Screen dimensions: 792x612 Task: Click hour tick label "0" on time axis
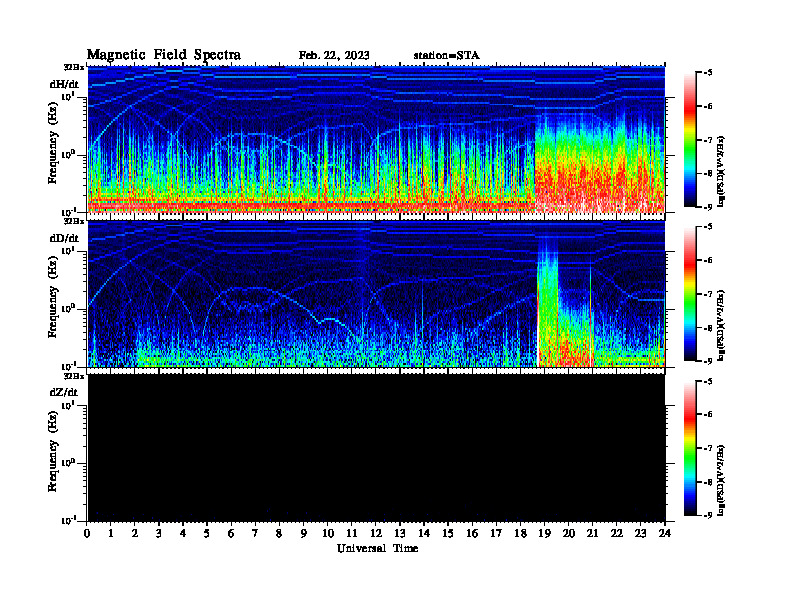[x=87, y=533]
